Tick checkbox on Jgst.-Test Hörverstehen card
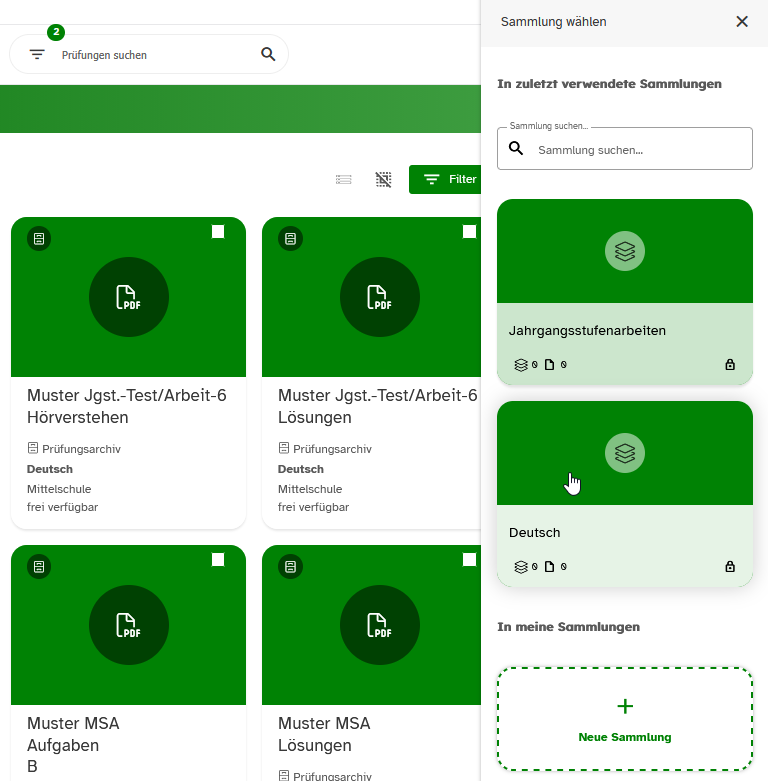Viewport: 768px width, 781px height. pyautogui.click(x=218, y=232)
